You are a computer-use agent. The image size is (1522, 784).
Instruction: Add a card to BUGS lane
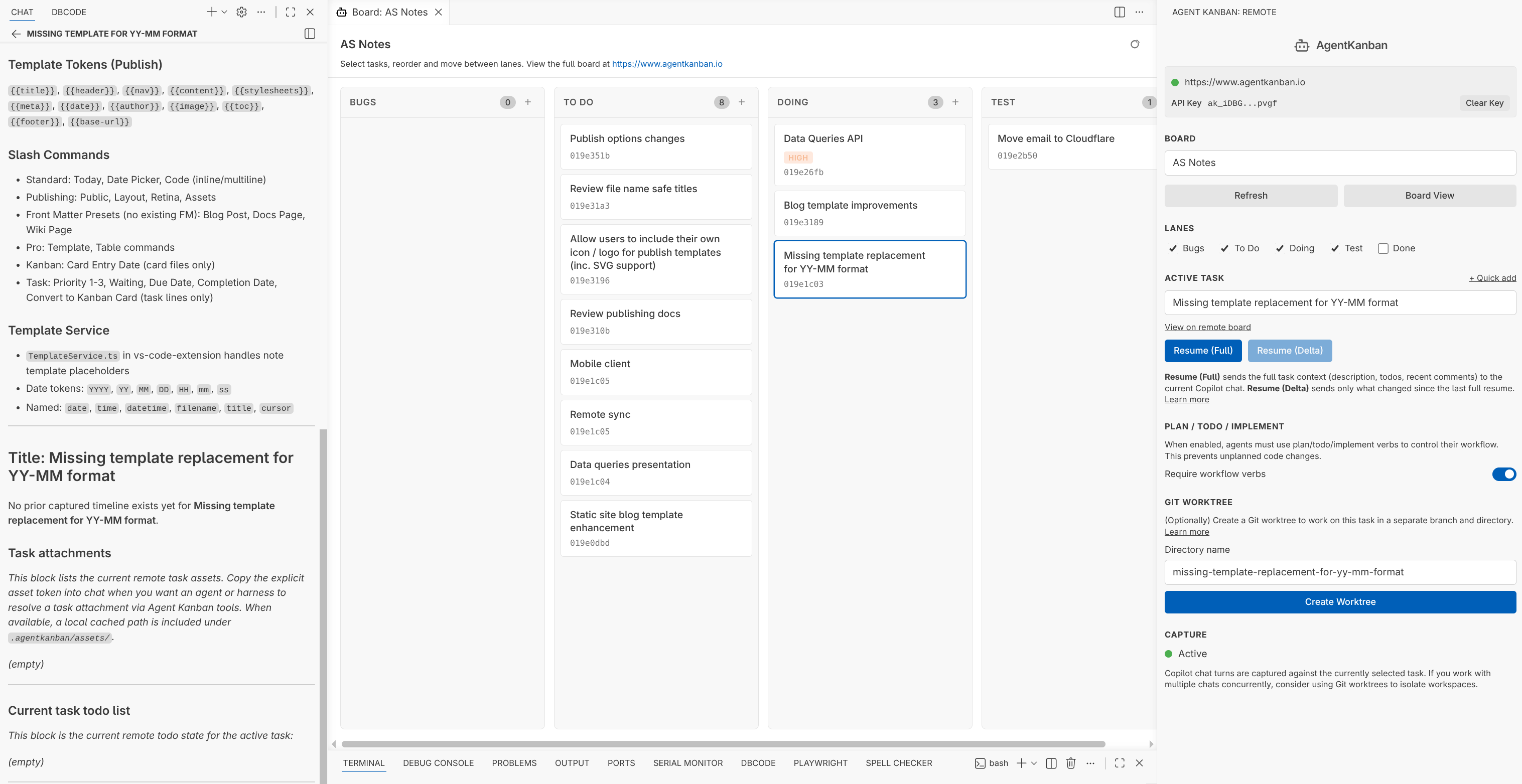tap(527, 102)
